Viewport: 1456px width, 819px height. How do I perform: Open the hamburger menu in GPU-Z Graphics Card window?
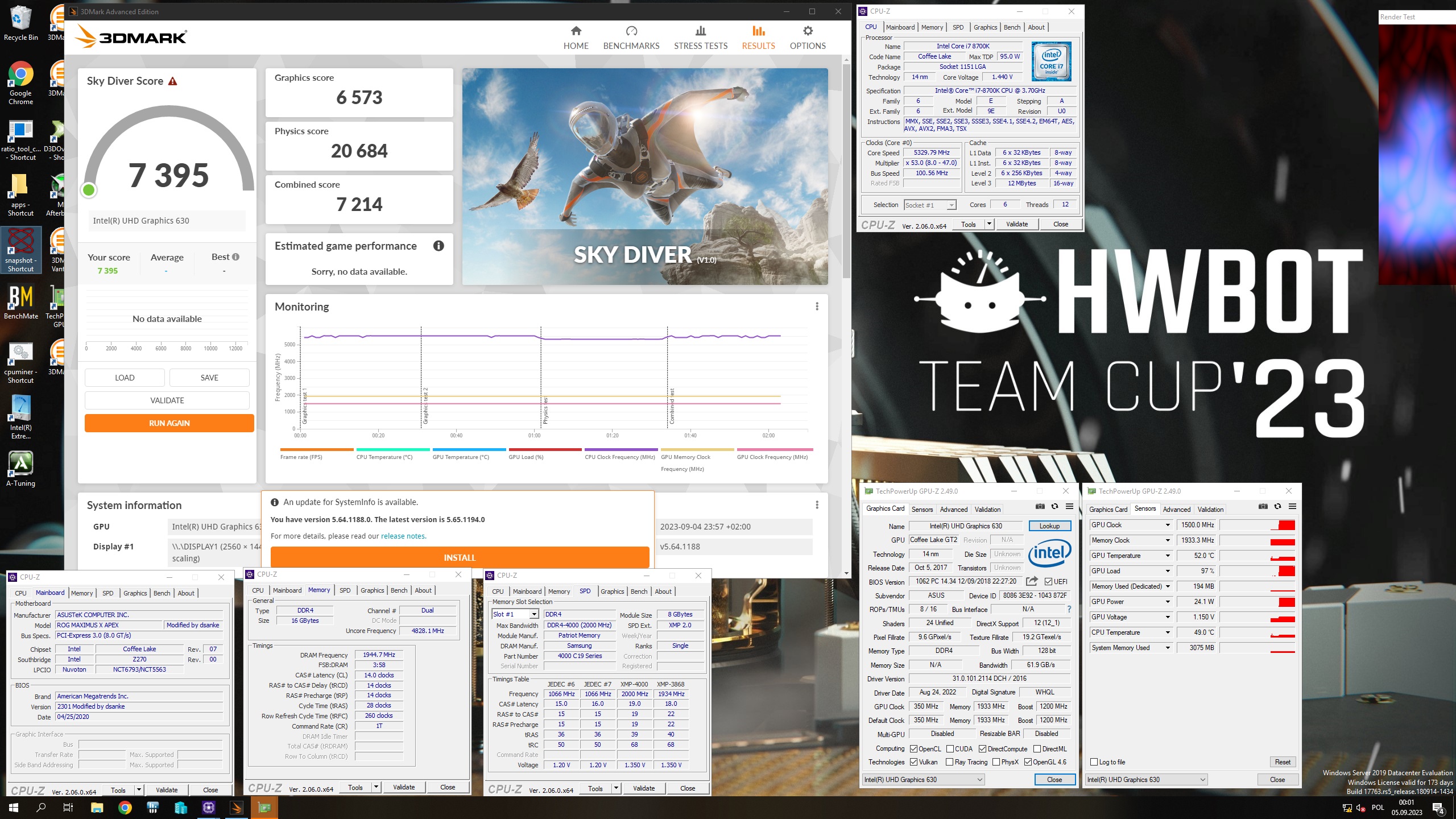tap(1069, 506)
